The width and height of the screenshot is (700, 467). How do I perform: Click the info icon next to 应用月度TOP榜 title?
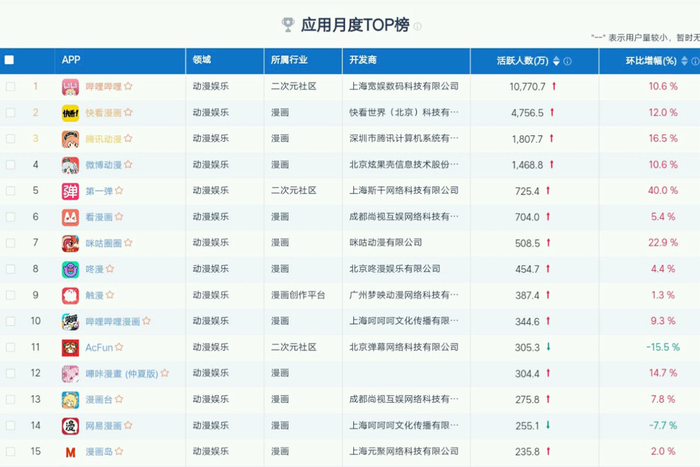417,26
